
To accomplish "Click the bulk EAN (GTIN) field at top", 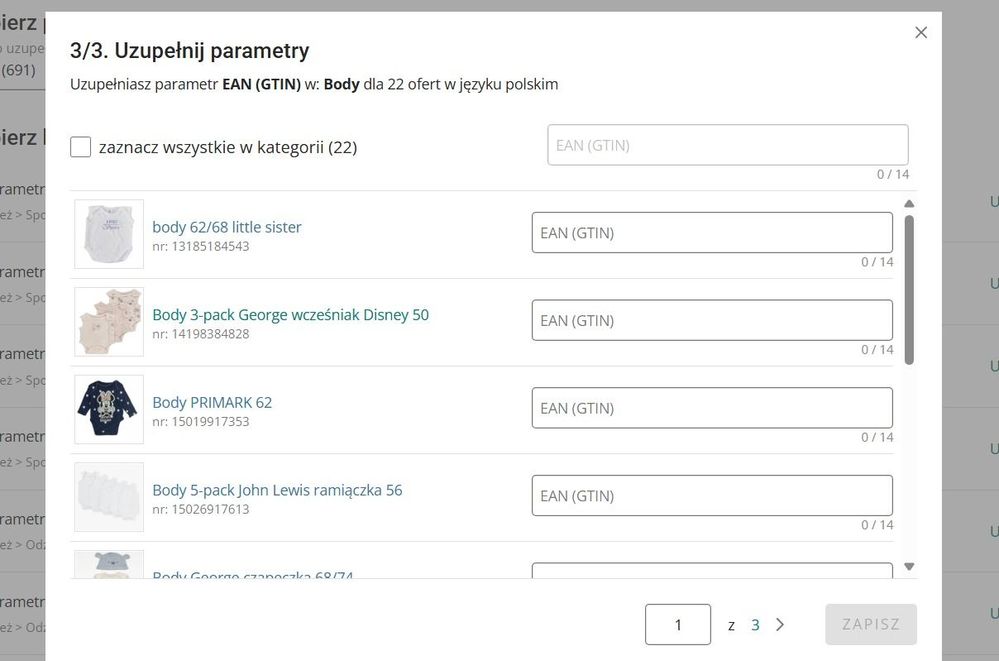I will pyautogui.click(x=727, y=145).
